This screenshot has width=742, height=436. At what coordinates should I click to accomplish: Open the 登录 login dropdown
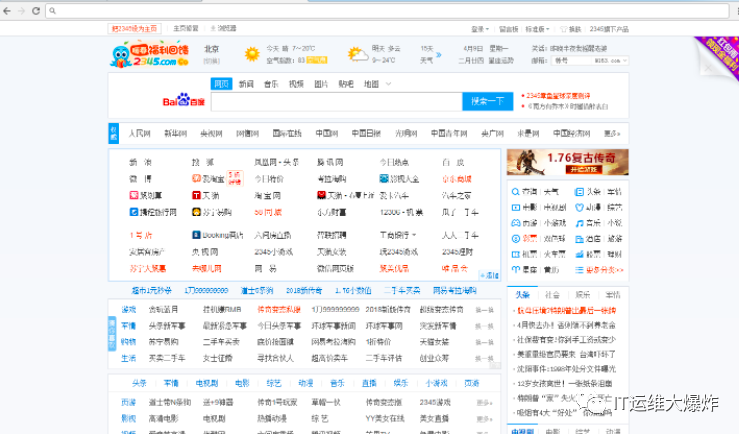pos(480,29)
